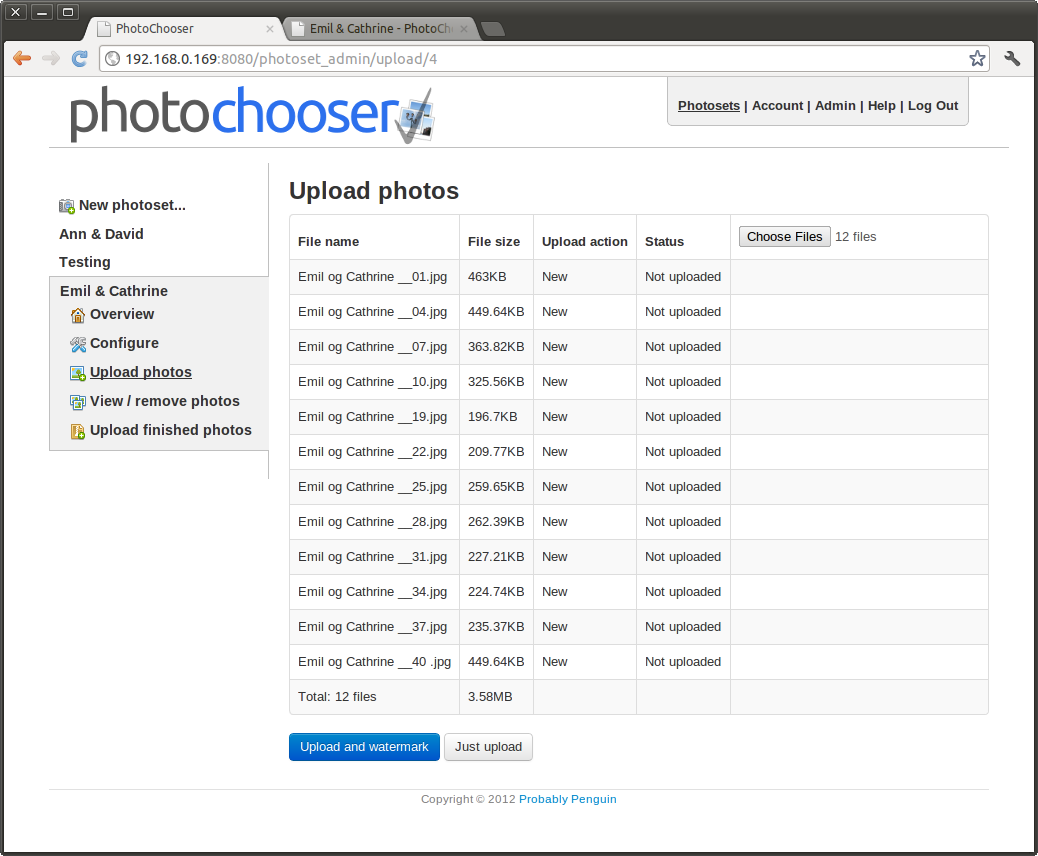This screenshot has height=856, width=1038.
Task: Go back with the browser back arrow
Action: tap(22, 59)
